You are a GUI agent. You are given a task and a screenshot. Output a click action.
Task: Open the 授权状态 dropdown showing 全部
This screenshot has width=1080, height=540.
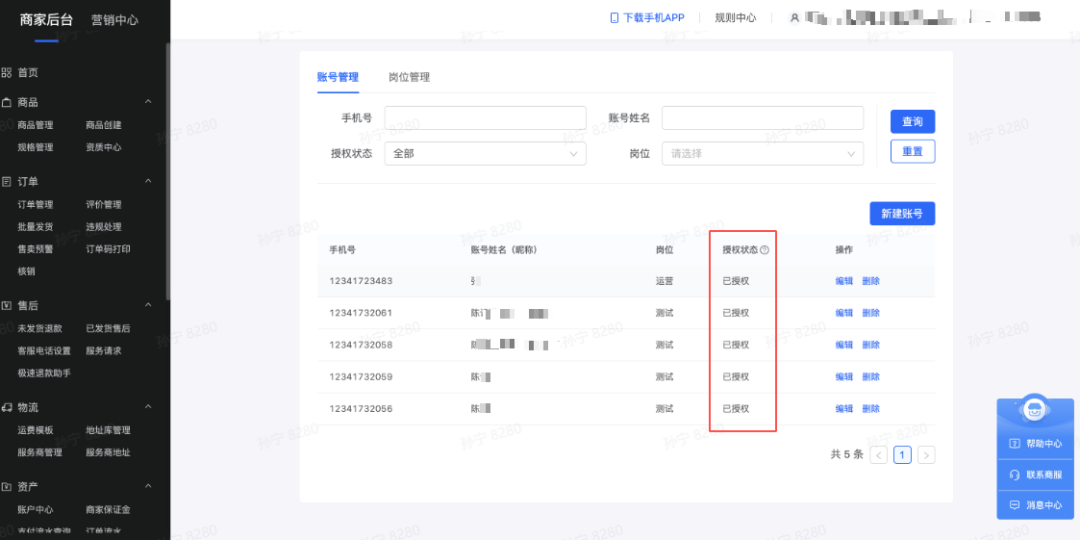coord(485,154)
